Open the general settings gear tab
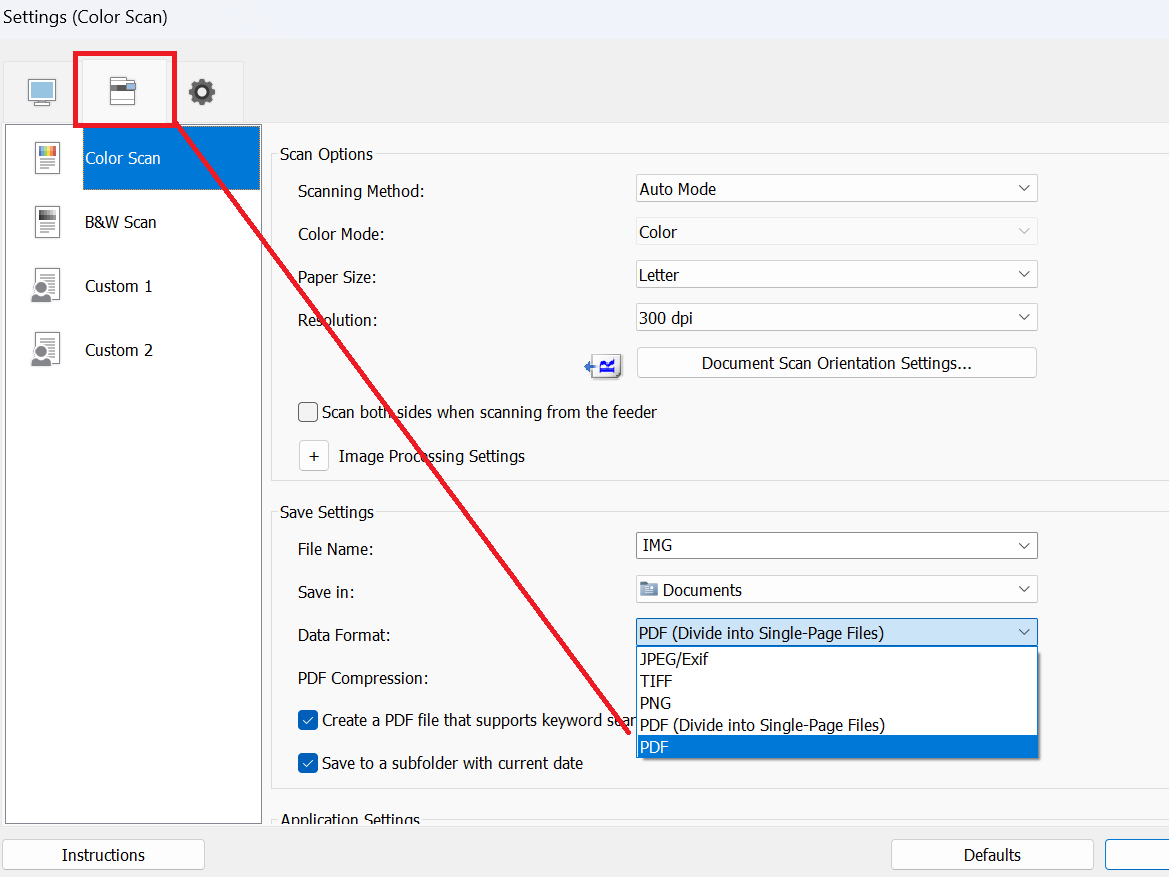The image size is (1169, 877). click(x=202, y=92)
